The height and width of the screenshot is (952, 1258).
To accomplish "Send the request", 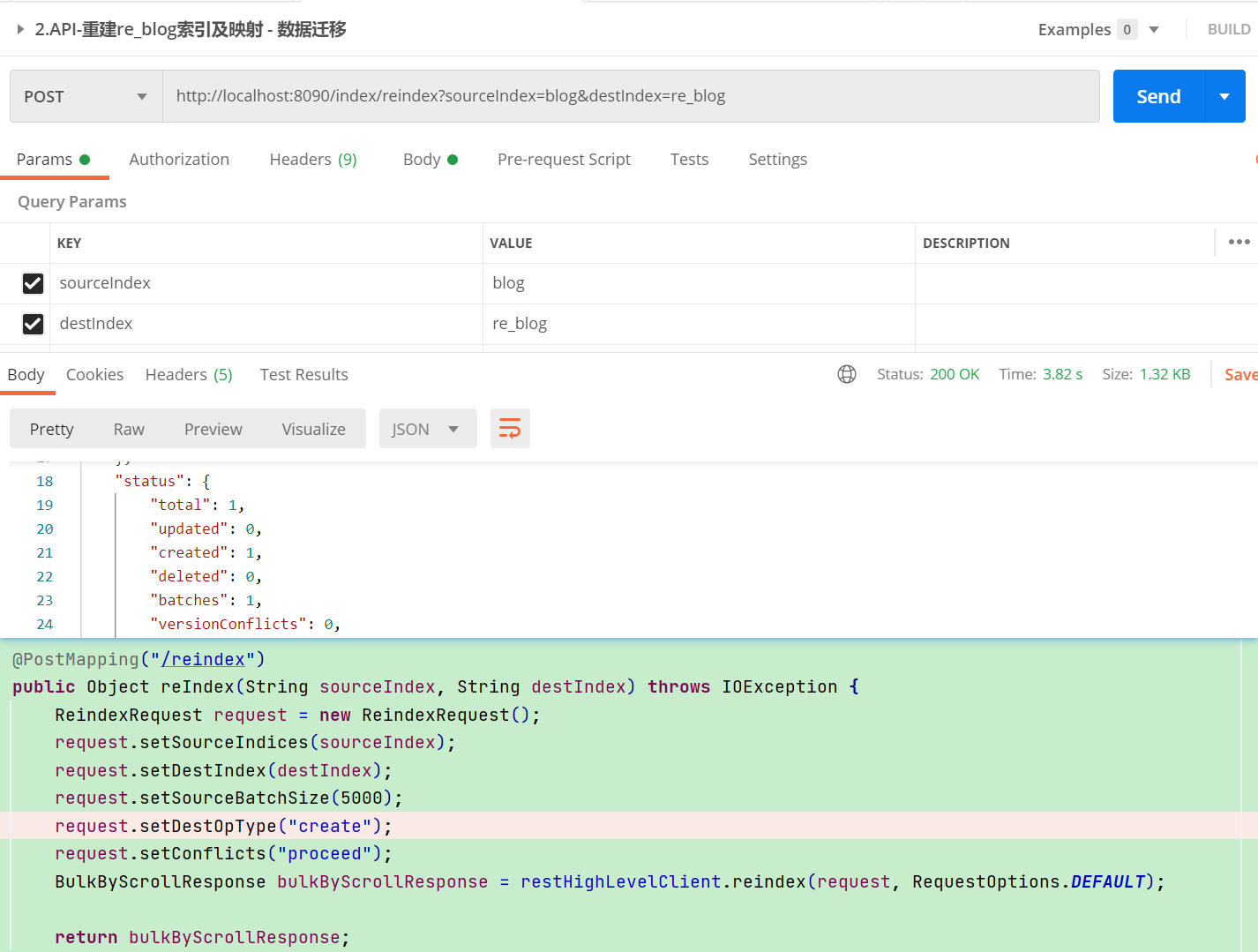I will (x=1158, y=96).
